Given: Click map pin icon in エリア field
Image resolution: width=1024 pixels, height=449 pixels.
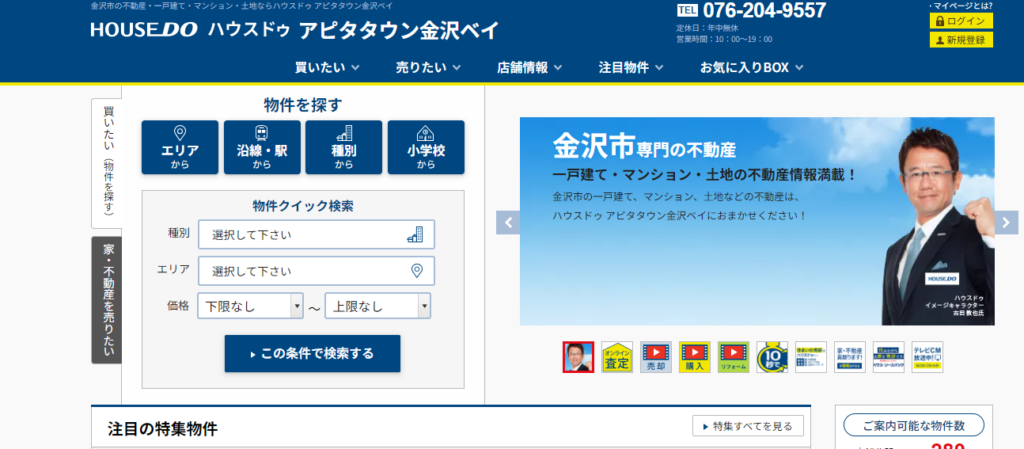Looking at the screenshot, I should pyautogui.click(x=417, y=271).
